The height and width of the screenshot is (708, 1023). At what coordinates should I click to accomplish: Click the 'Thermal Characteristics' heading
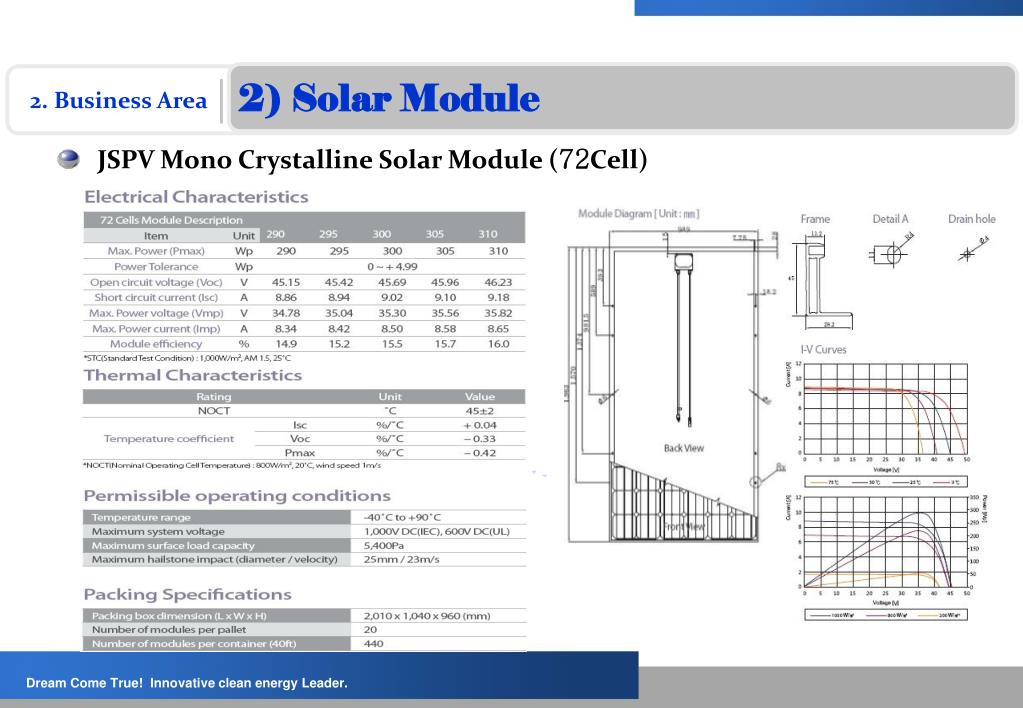pos(192,375)
